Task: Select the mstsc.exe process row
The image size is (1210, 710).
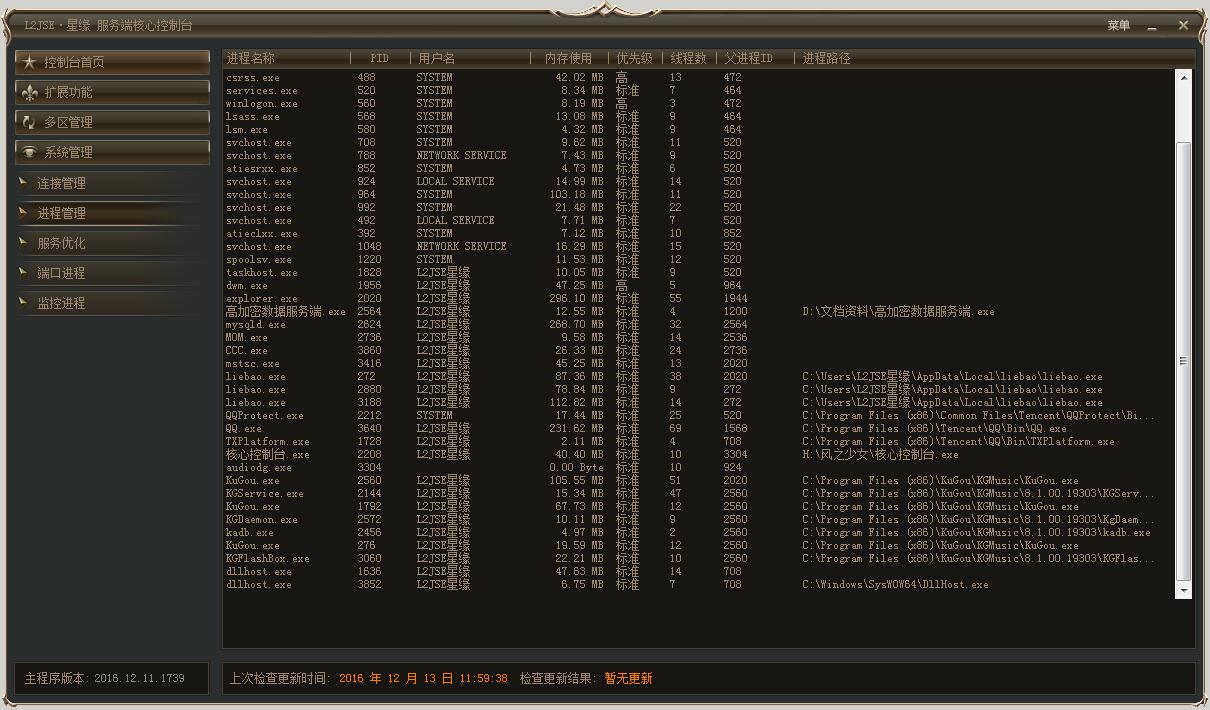Action: click(697, 363)
